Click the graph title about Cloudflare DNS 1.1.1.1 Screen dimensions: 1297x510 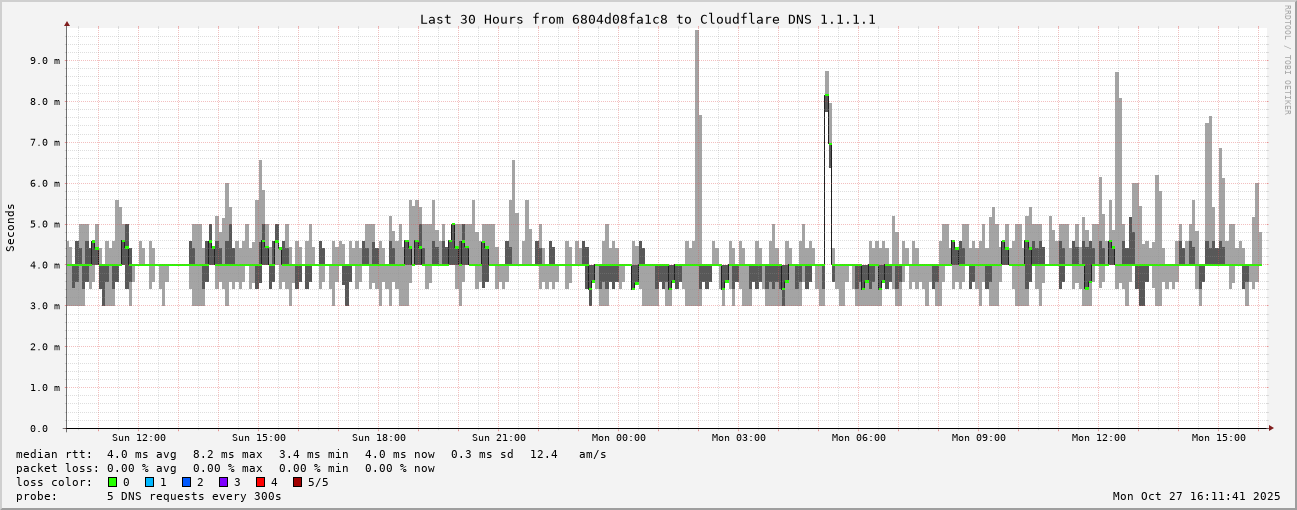point(647,19)
